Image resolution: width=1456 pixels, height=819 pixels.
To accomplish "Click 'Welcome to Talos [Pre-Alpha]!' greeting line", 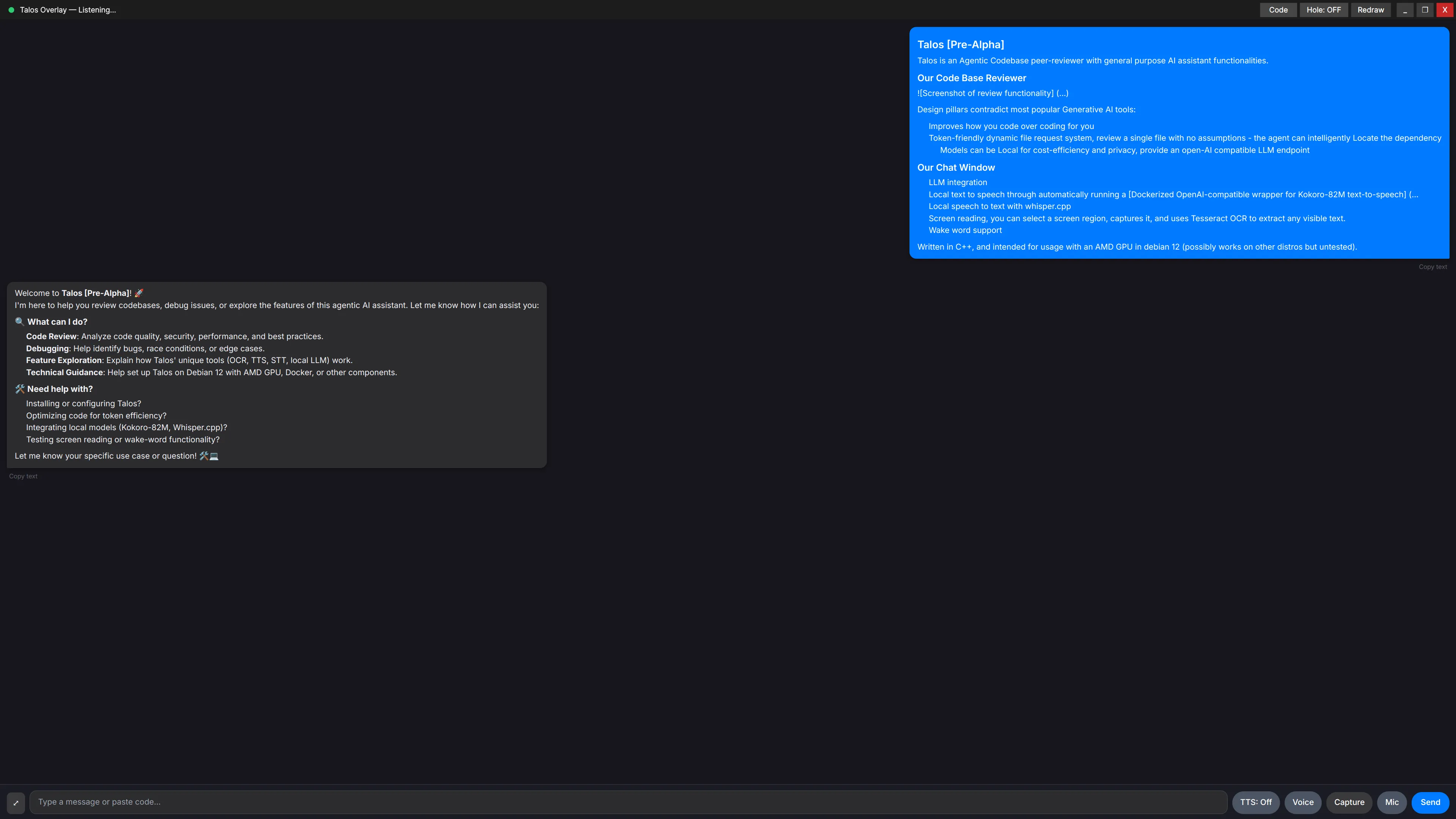I will (79, 293).
